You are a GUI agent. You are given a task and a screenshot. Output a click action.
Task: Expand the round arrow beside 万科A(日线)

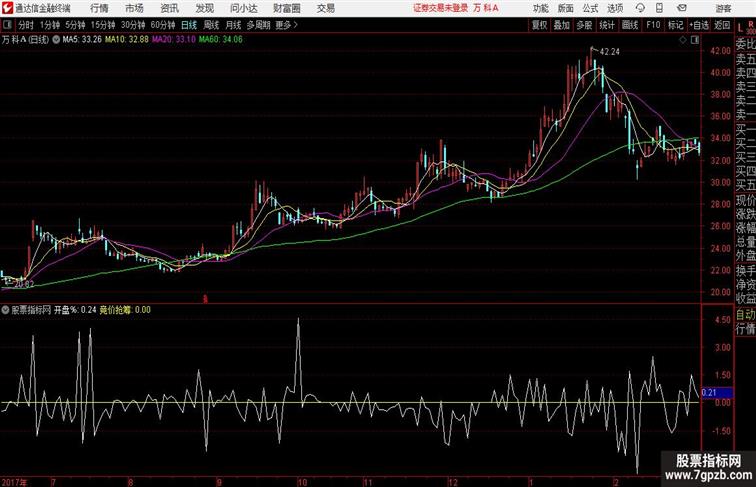56,40
